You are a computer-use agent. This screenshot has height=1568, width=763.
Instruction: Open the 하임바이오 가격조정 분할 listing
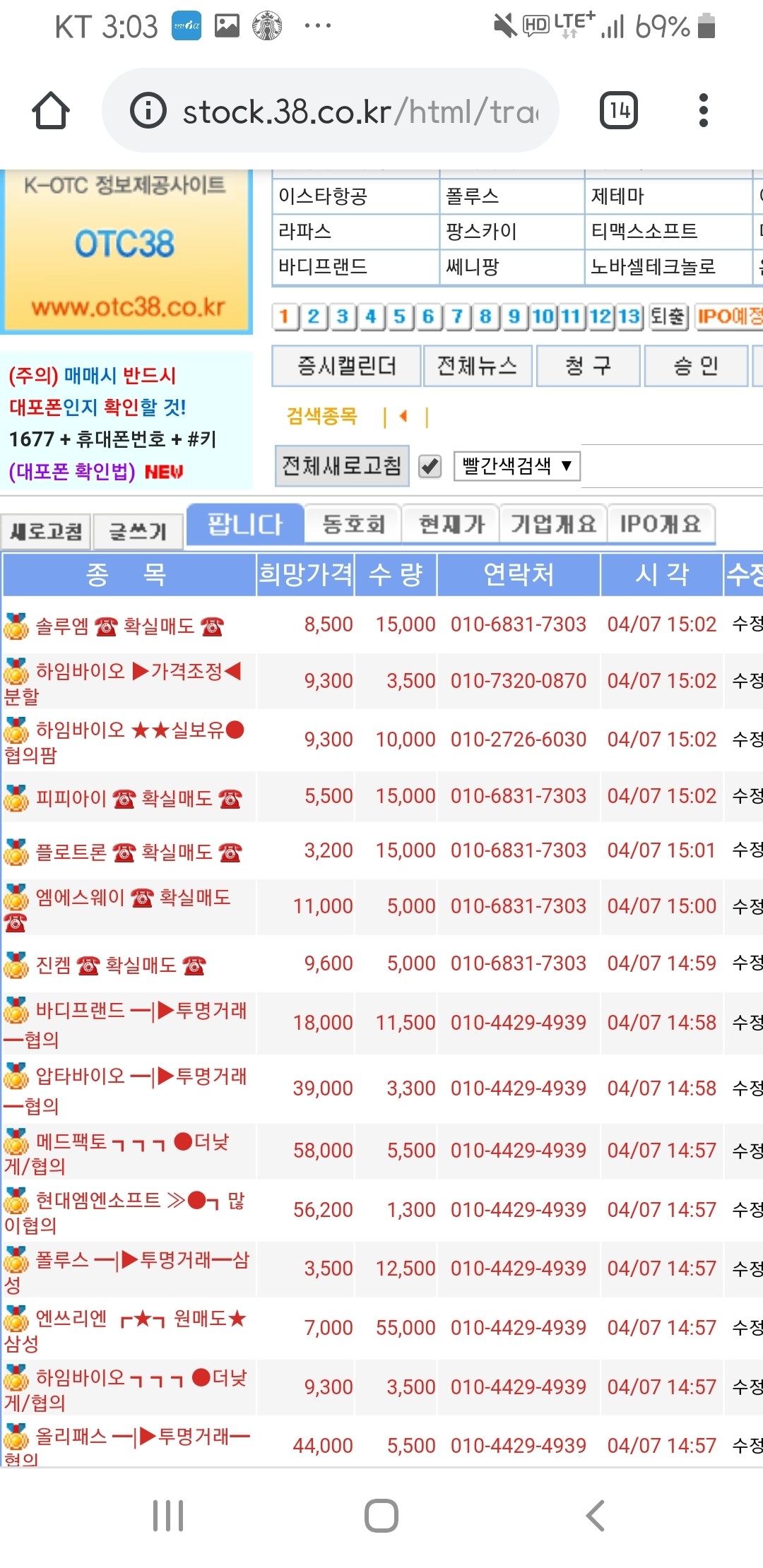pos(124,683)
